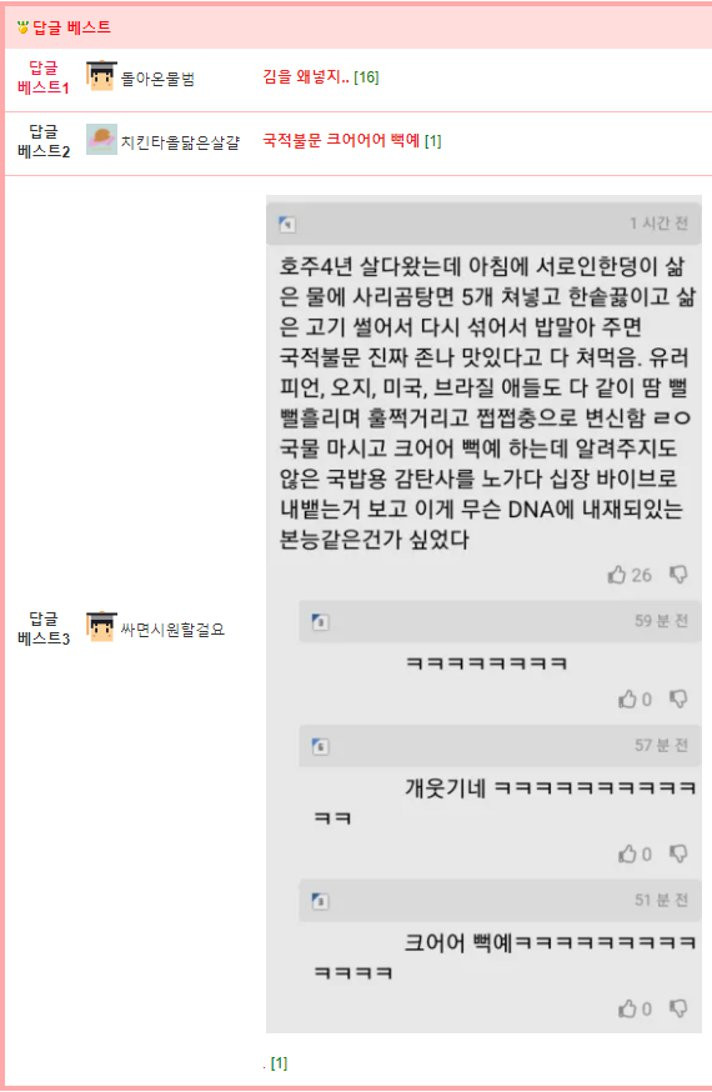Viewport: 712px width, 1092px height.
Task: Click profile image icon of 59분 전 reply
Action: pos(320,621)
